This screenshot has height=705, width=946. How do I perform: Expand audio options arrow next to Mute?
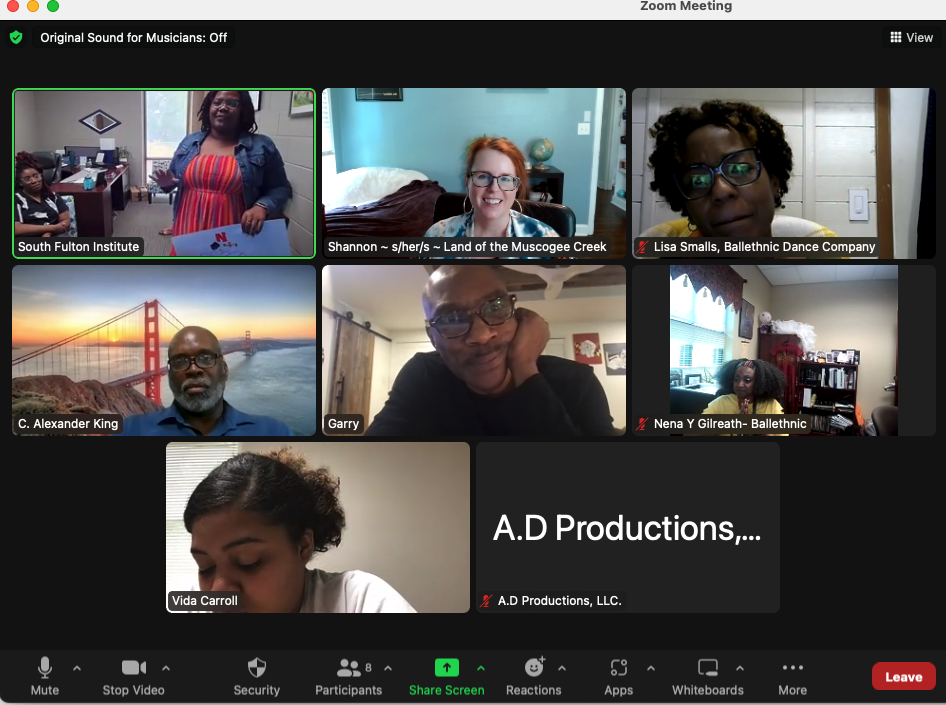77,668
